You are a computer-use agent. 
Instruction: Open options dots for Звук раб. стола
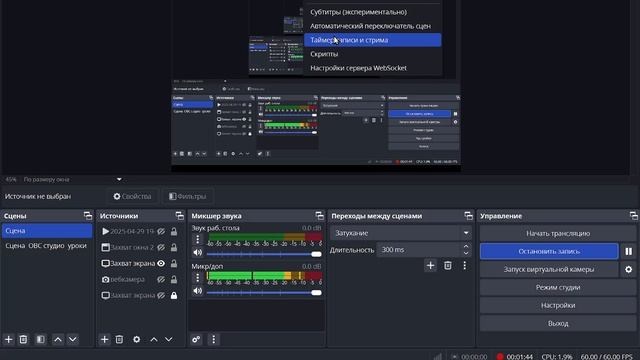click(198, 239)
